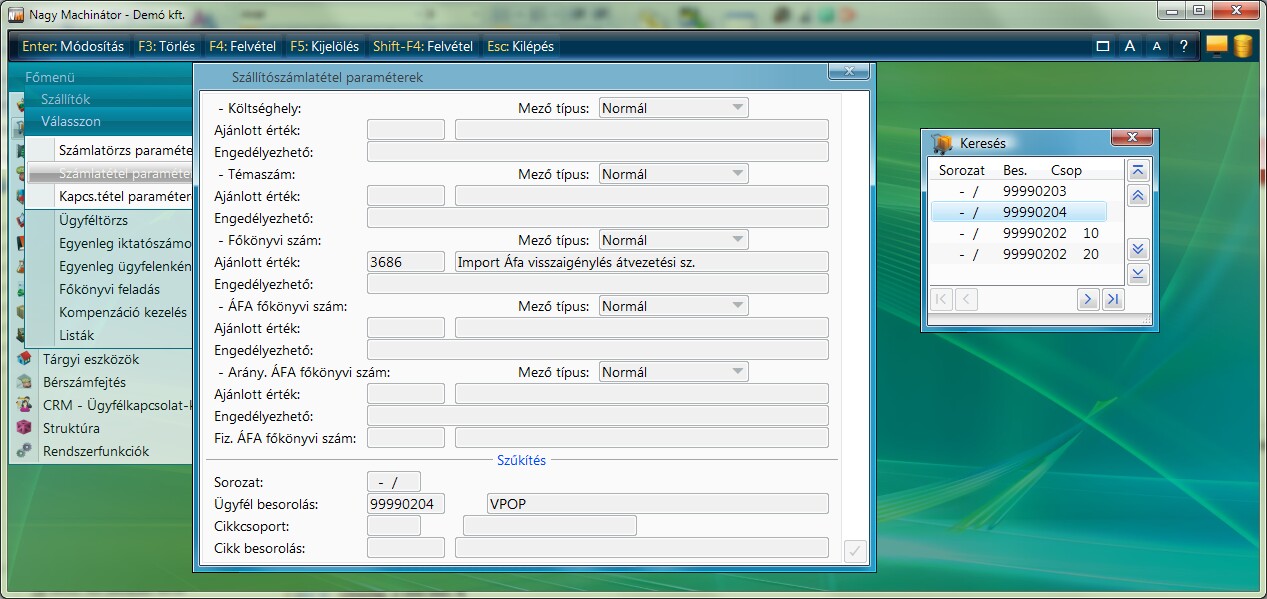Click the Rendszerfunkciók gears icon

coord(24,451)
